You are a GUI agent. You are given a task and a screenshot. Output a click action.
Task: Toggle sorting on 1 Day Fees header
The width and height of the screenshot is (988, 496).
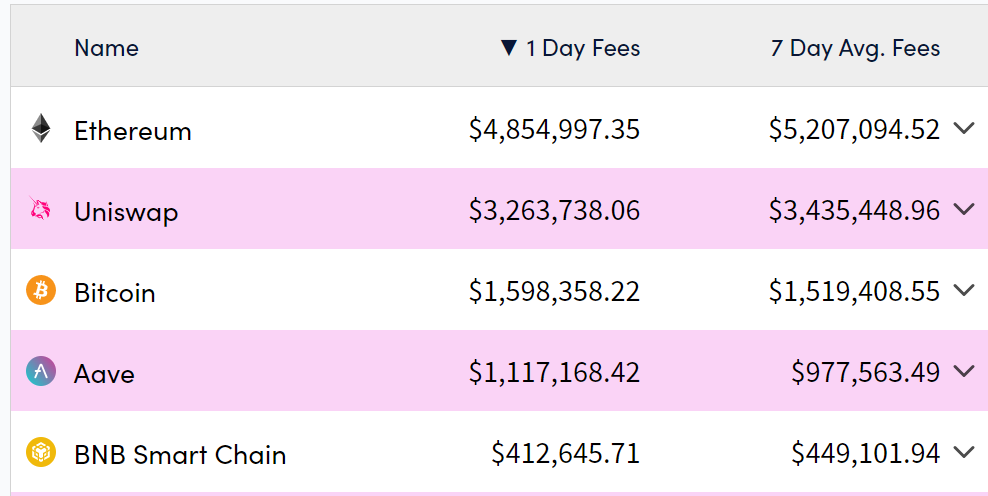(x=570, y=48)
